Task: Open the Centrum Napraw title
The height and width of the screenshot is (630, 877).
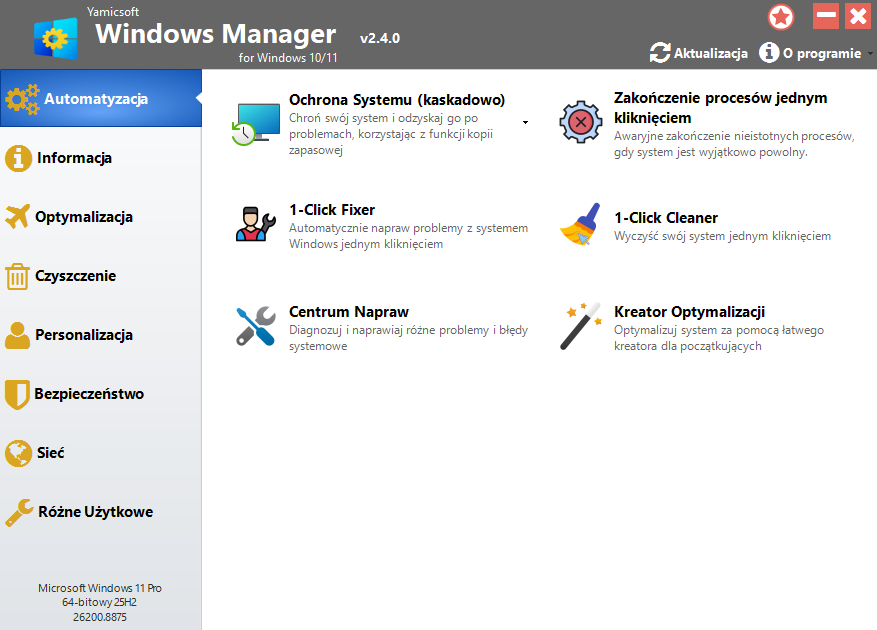Action: (x=349, y=312)
